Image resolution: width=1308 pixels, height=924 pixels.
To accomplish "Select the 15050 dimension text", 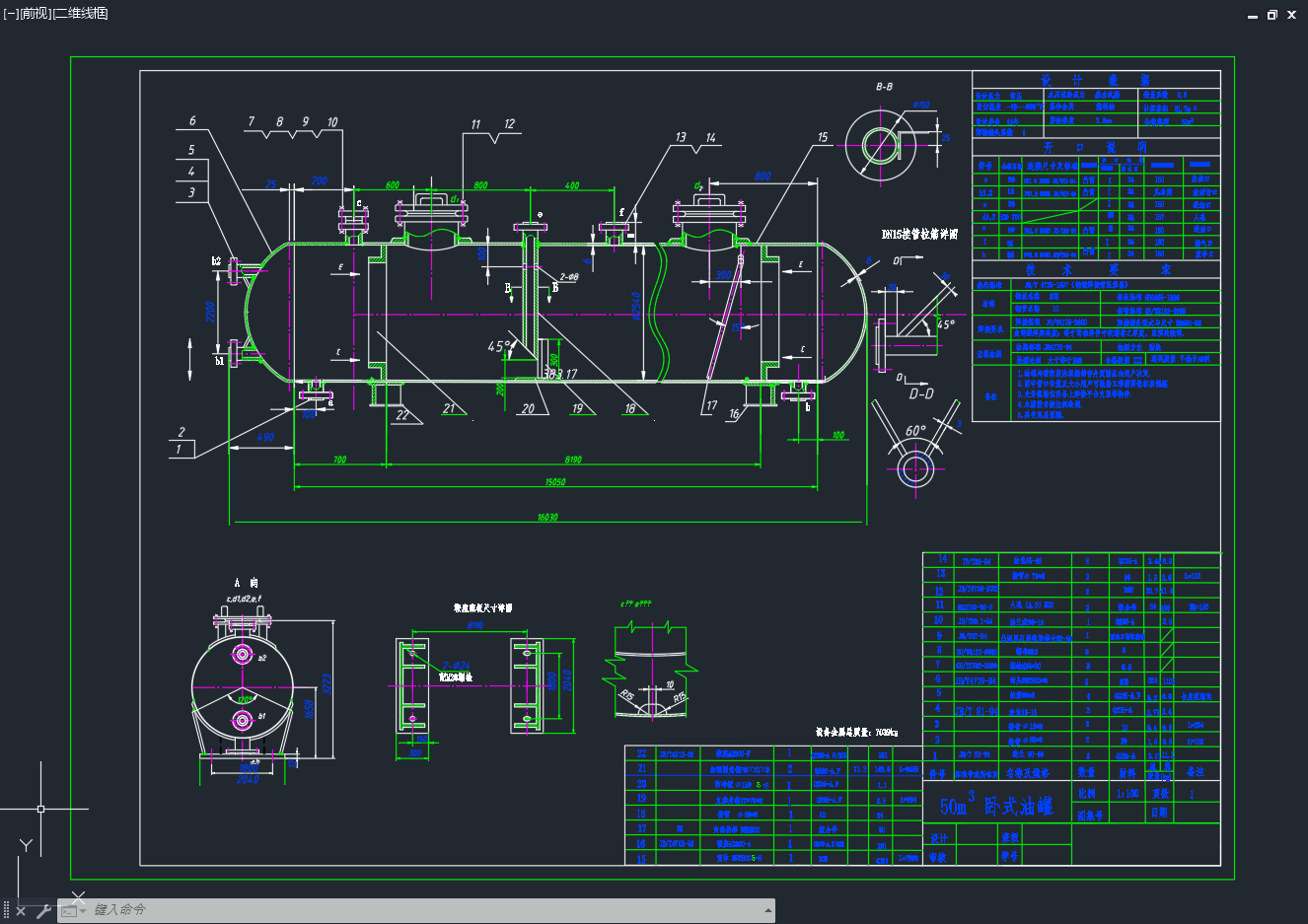I will click(554, 482).
